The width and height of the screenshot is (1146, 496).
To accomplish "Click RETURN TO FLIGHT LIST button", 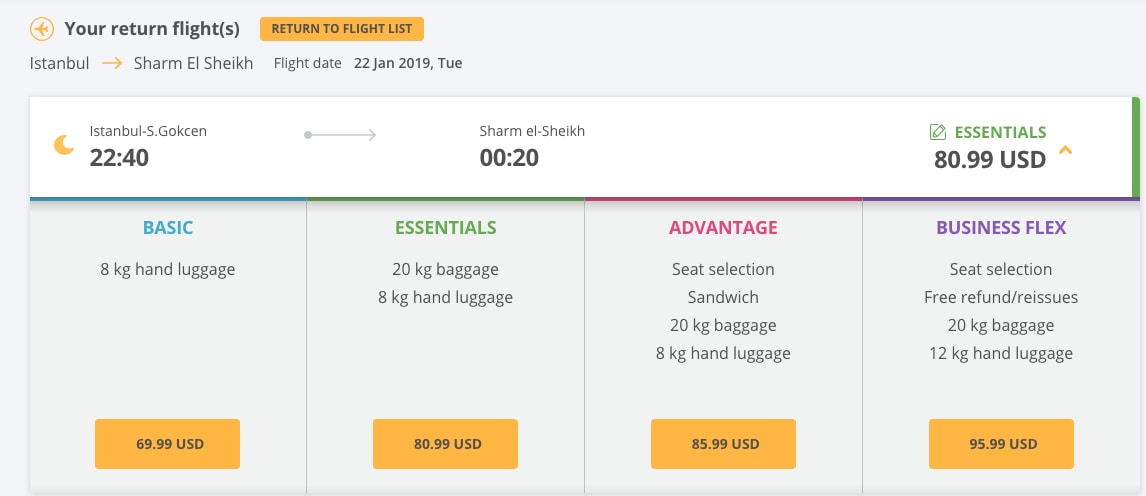I will (x=342, y=29).
